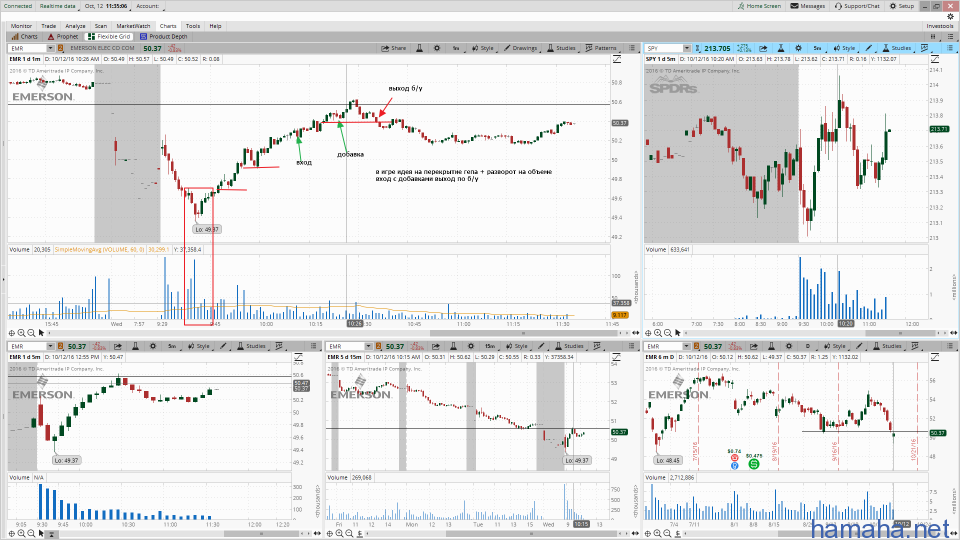Open the 15m timeframe dropdown
The height and width of the screenshot is (540, 960).
[x=490, y=346]
